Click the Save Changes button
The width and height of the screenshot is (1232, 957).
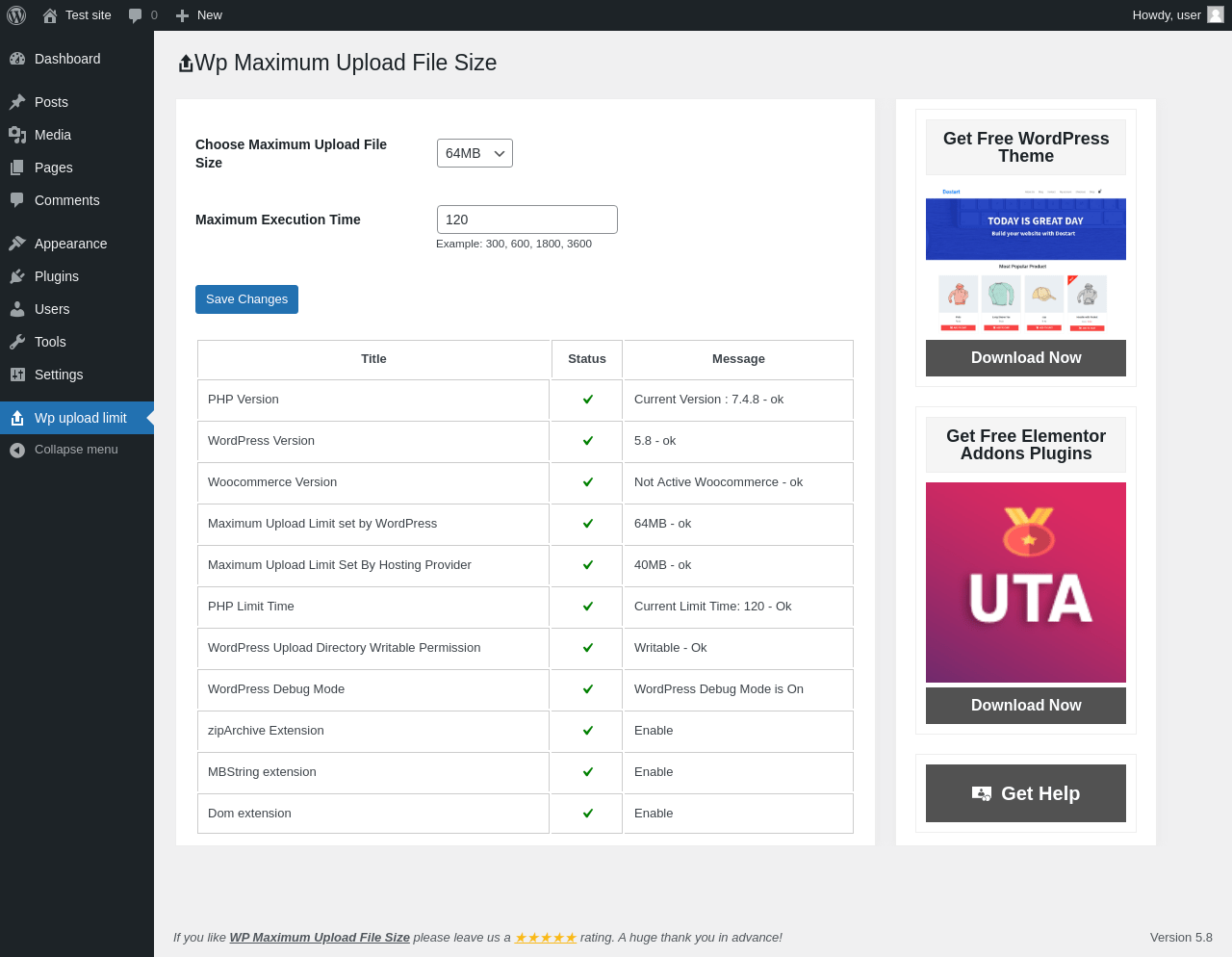tap(246, 299)
